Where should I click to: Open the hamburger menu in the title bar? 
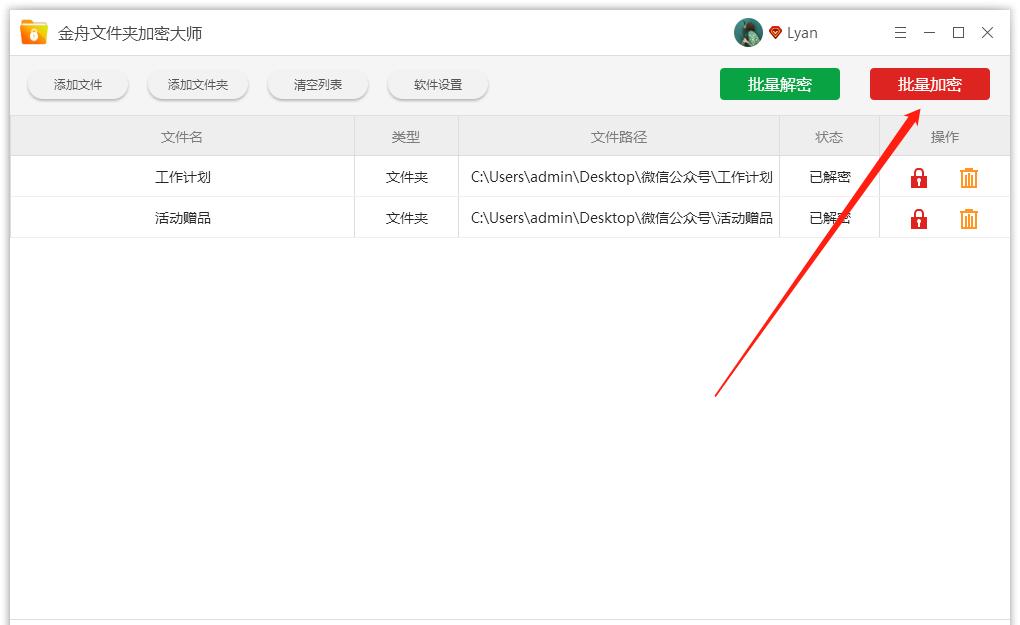pyautogui.click(x=899, y=32)
